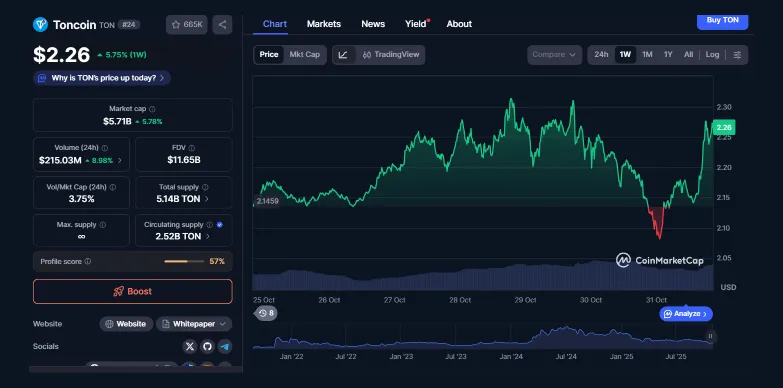The width and height of the screenshot is (783, 388).
Task: Click the Analyze button
Action: click(686, 314)
